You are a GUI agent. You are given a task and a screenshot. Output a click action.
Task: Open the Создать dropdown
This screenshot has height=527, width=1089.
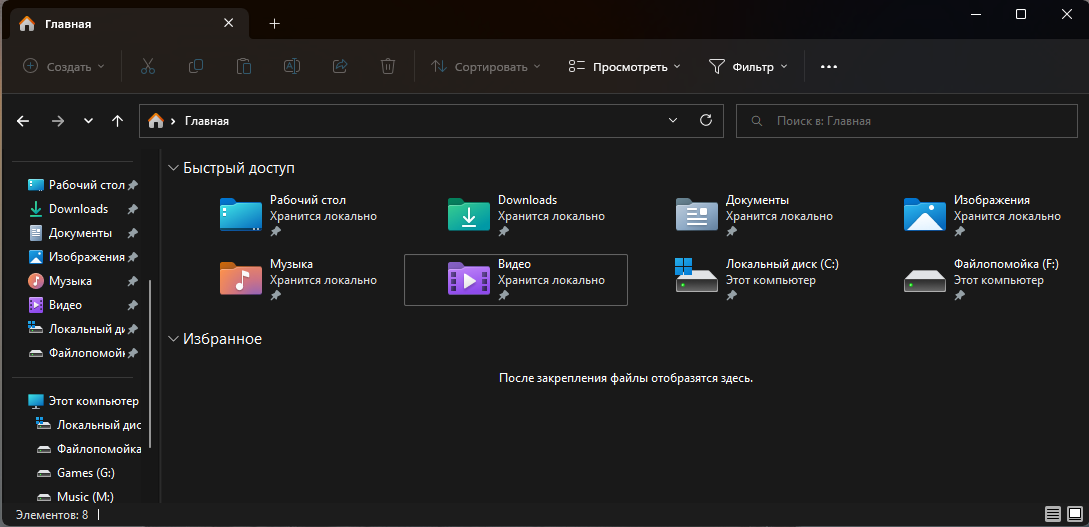pos(64,67)
